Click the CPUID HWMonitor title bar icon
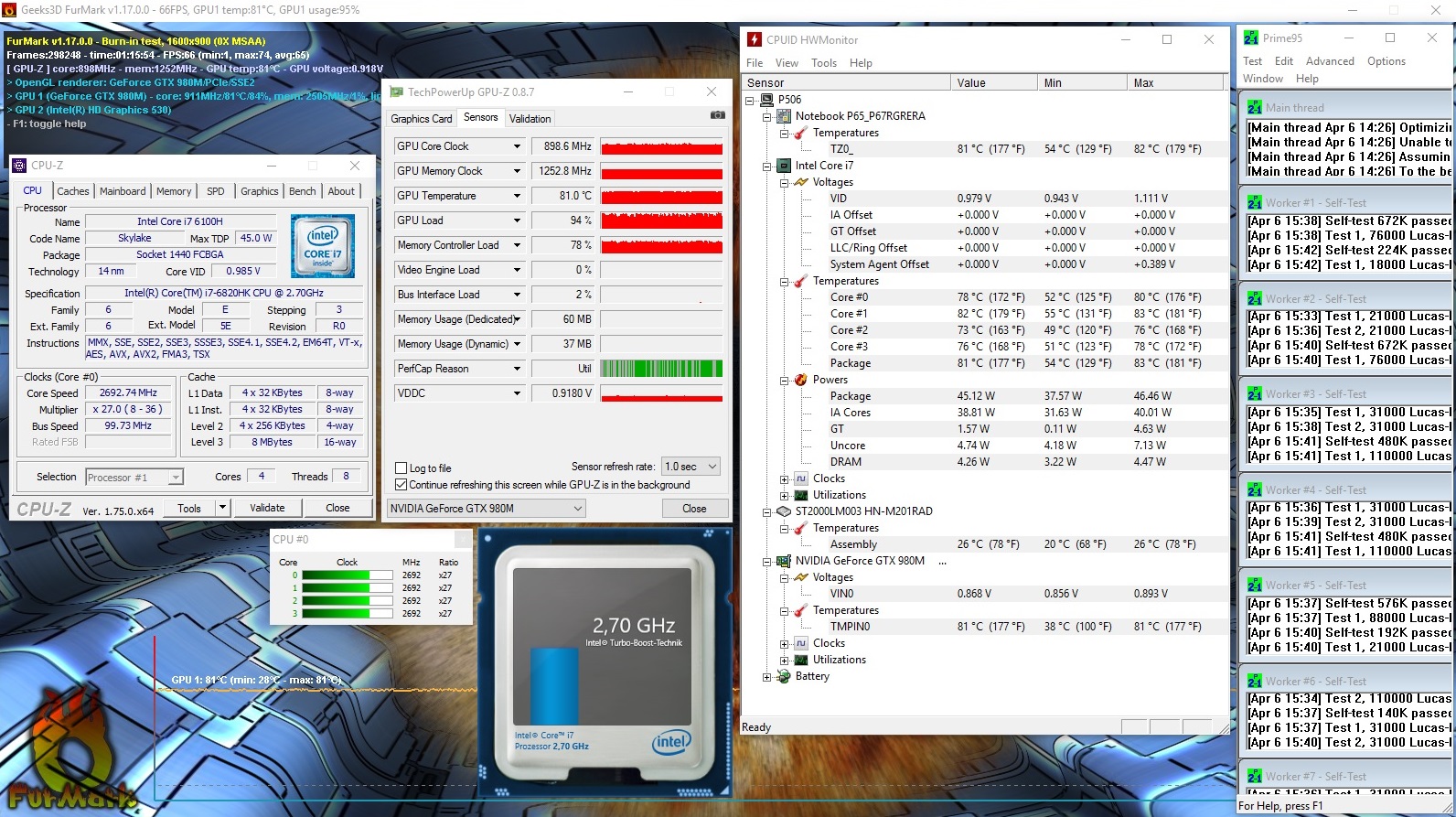 click(x=755, y=39)
